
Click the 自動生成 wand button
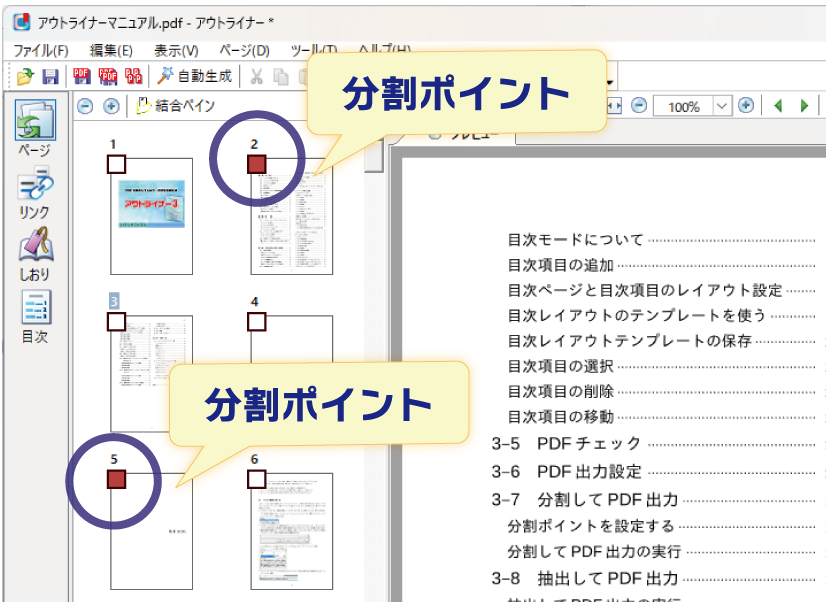(195, 76)
